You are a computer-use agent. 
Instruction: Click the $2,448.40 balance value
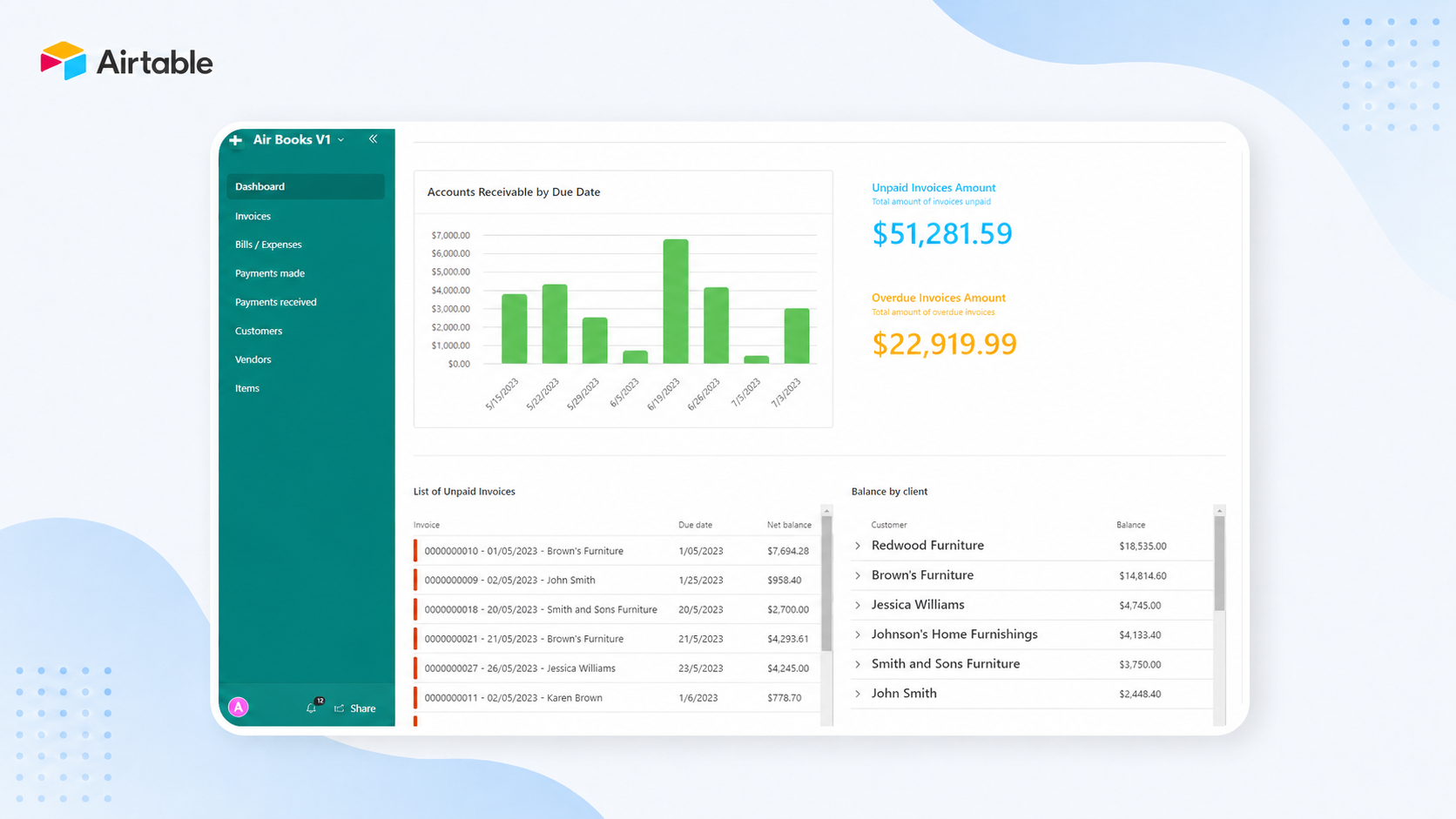1140,695
